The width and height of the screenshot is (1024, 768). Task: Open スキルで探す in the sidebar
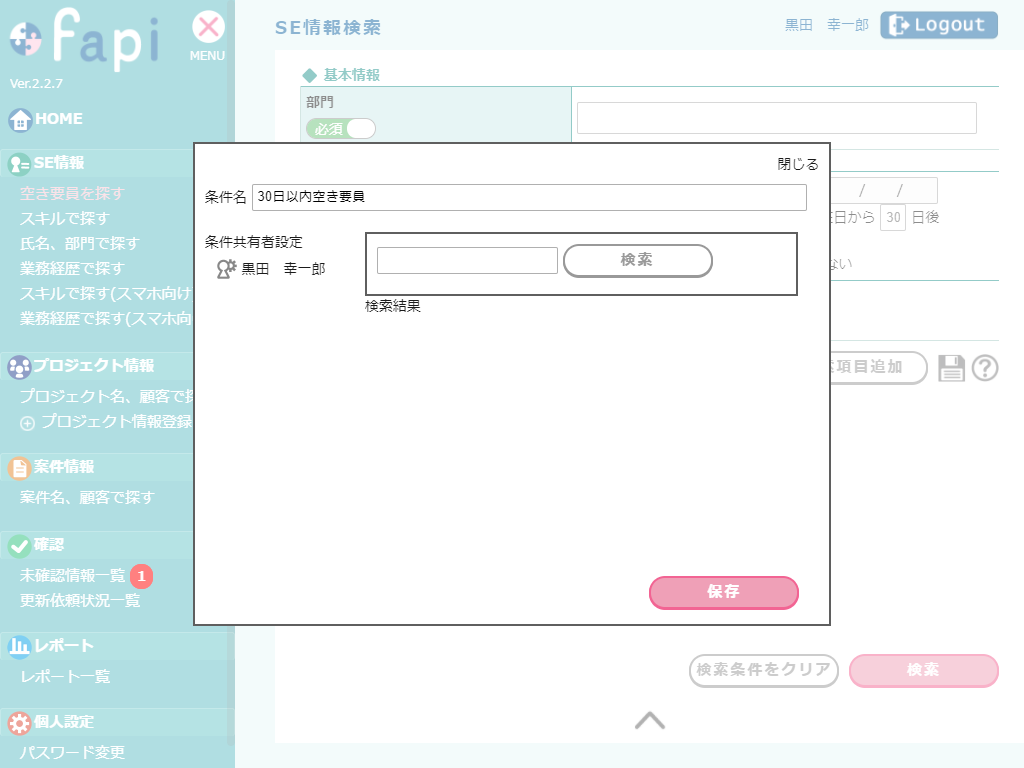pos(65,218)
